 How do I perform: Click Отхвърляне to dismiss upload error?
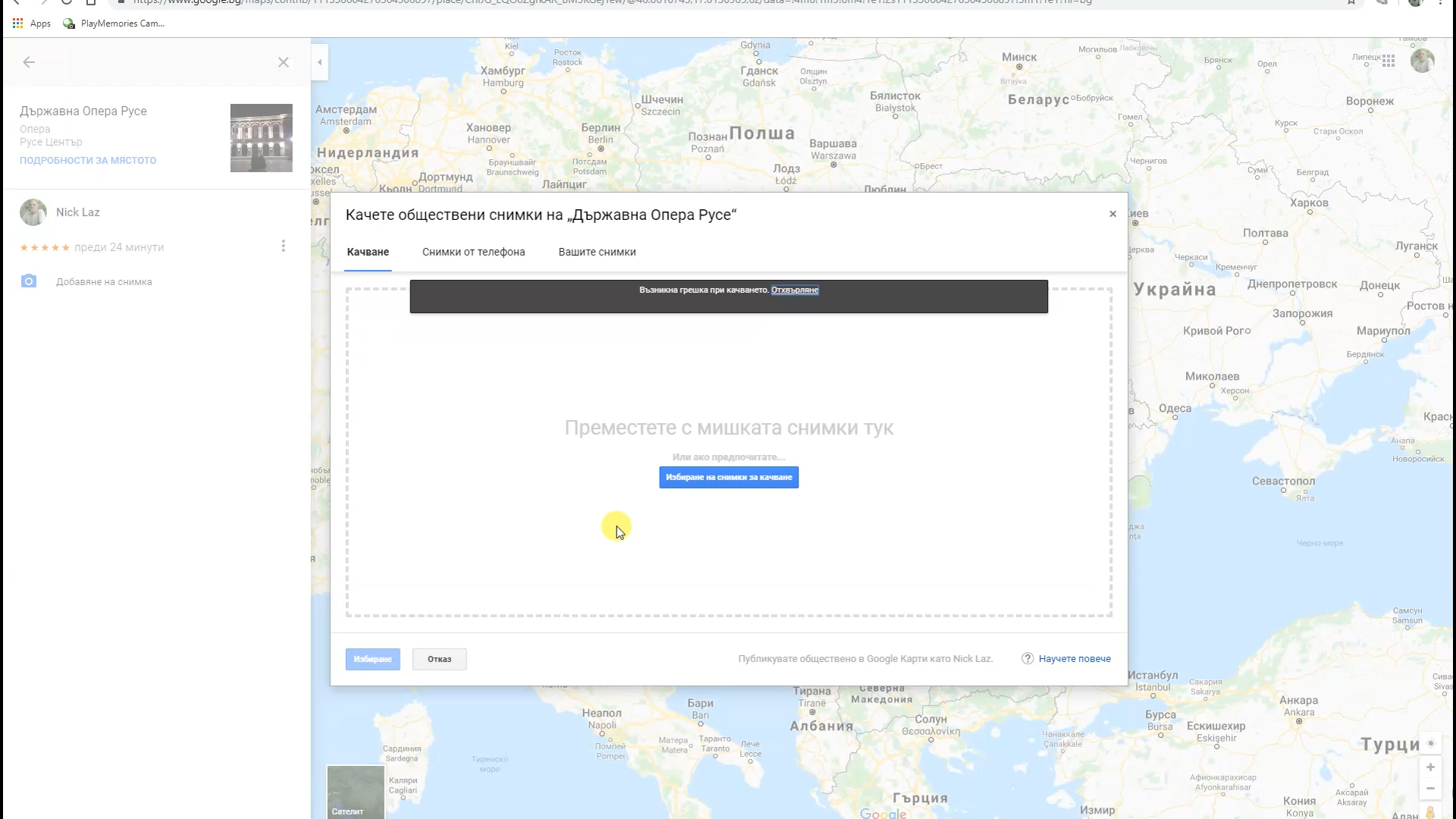[x=795, y=290]
